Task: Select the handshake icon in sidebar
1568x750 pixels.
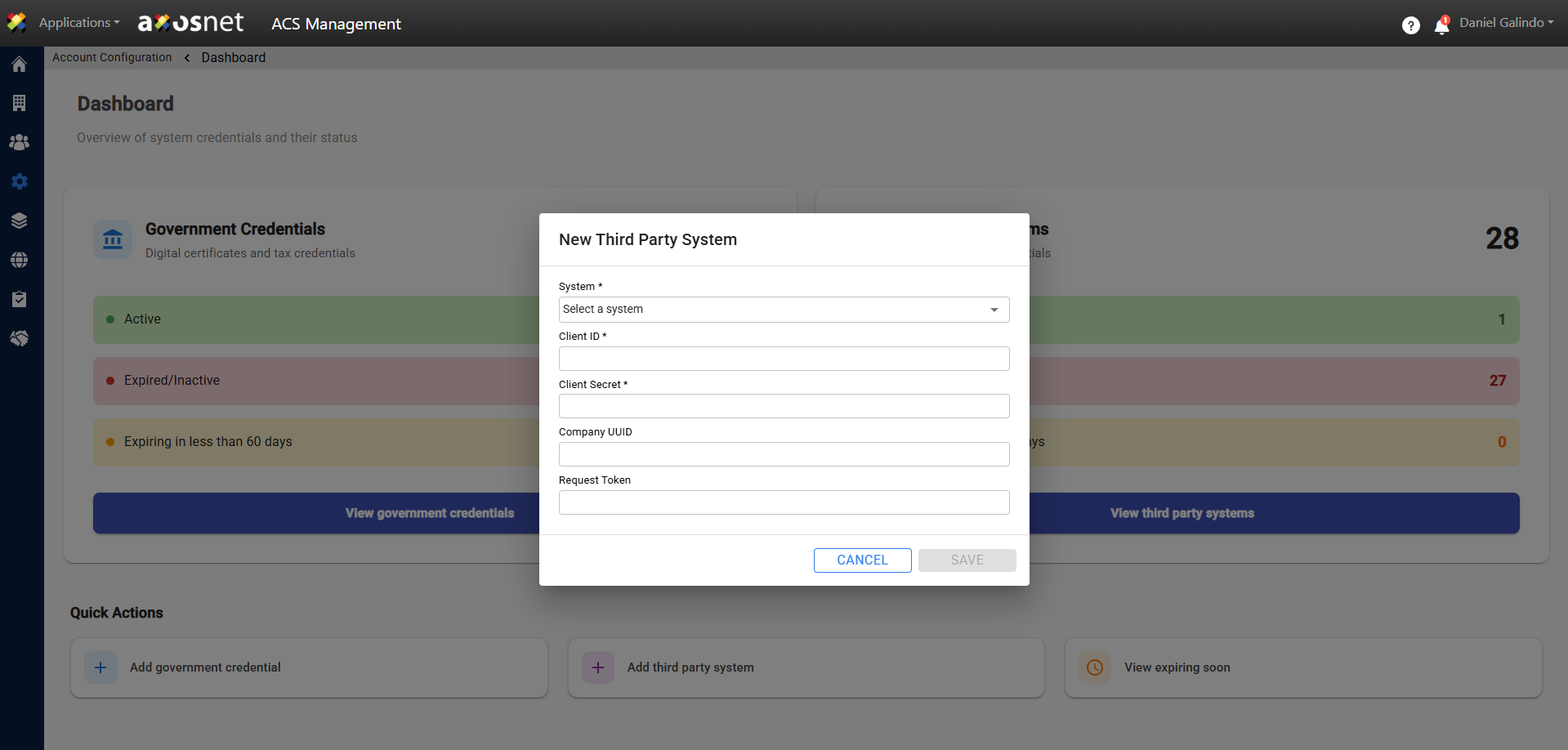Action: pos(20,338)
